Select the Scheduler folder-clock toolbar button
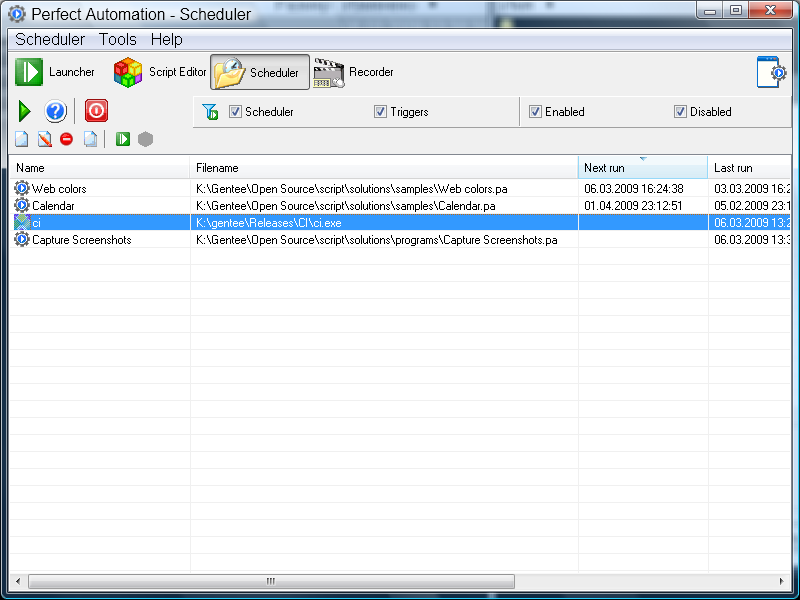 point(260,72)
